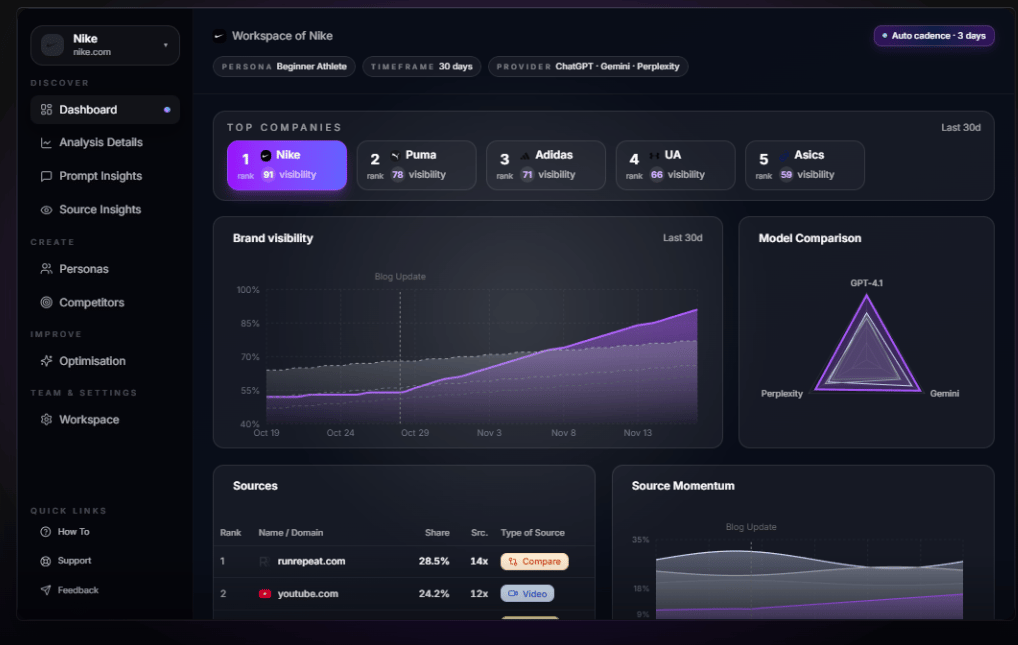Open the runrepeat.com source row

click(404, 561)
